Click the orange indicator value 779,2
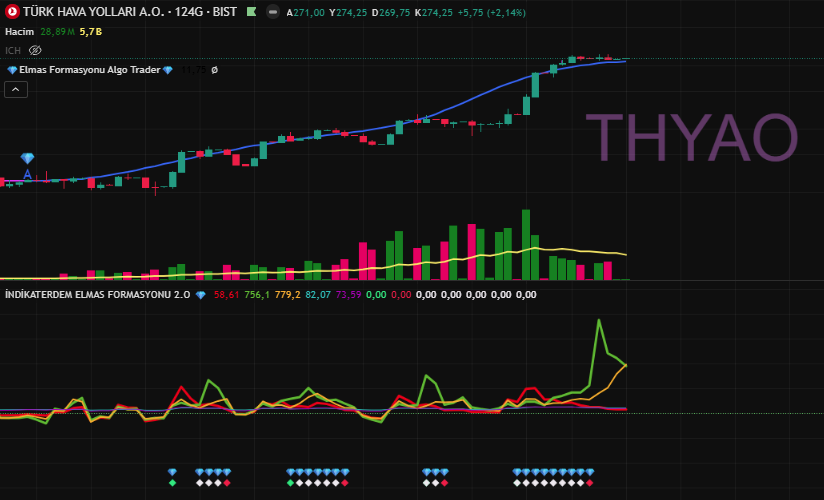 [287, 295]
